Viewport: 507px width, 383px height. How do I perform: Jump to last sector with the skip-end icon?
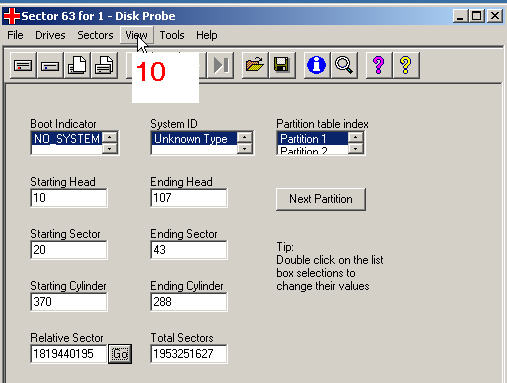pyautogui.click(x=220, y=65)
